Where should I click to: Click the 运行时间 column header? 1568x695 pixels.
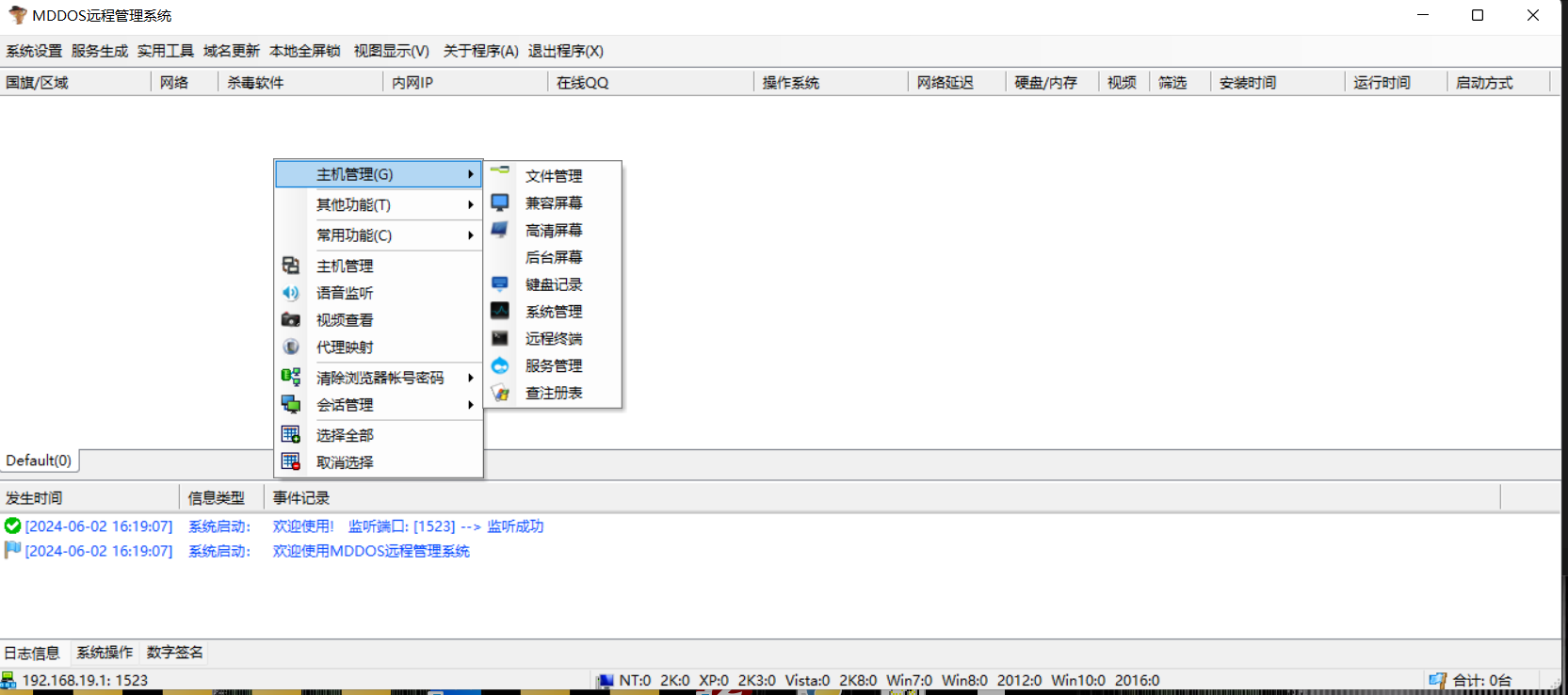tap(1397, 83)
